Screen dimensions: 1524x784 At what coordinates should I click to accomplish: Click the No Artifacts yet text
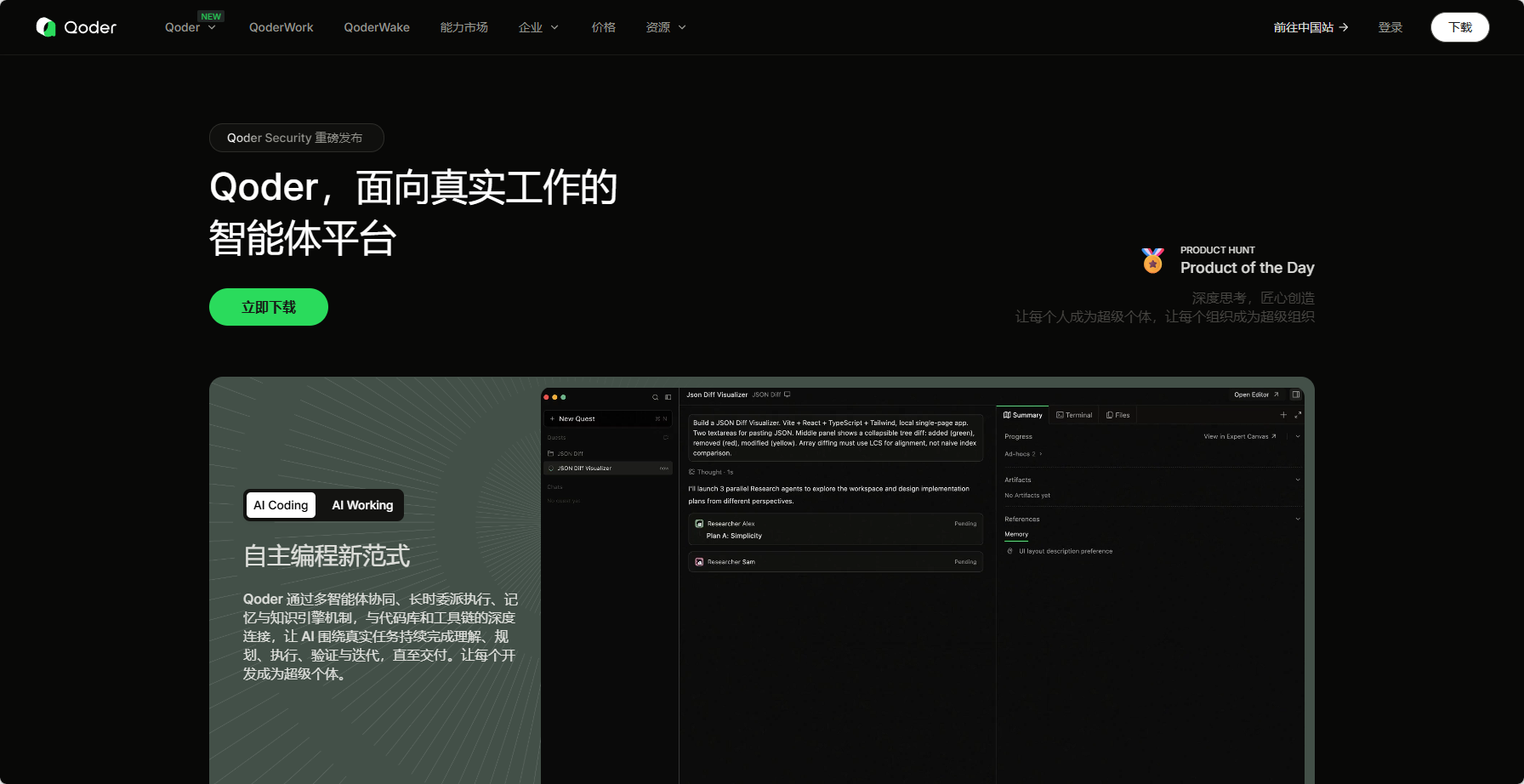(1027, 496)
